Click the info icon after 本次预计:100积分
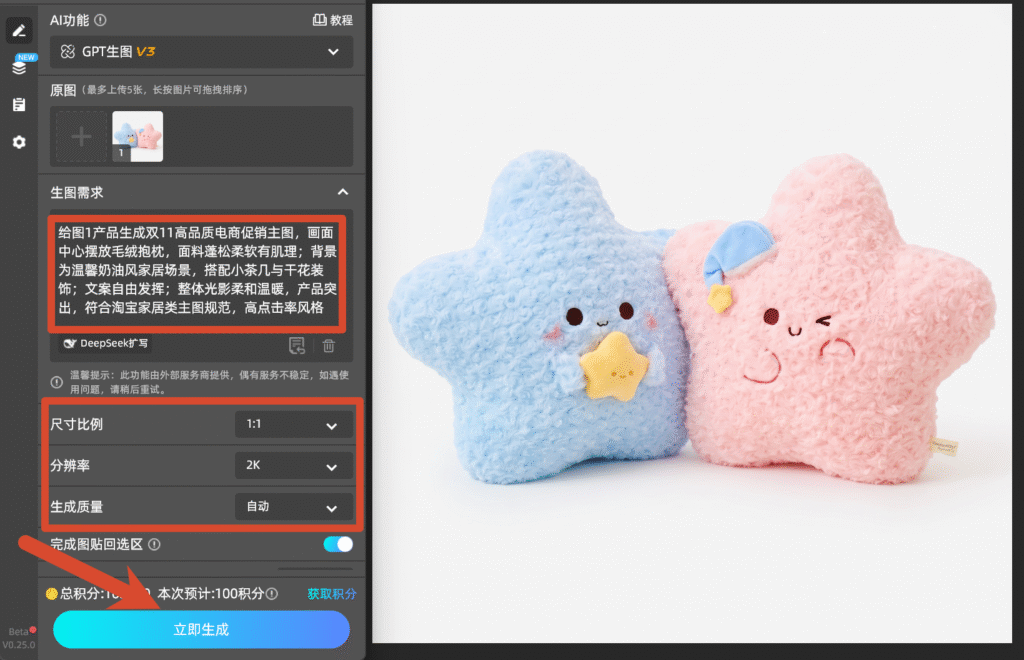 point(272,593)
